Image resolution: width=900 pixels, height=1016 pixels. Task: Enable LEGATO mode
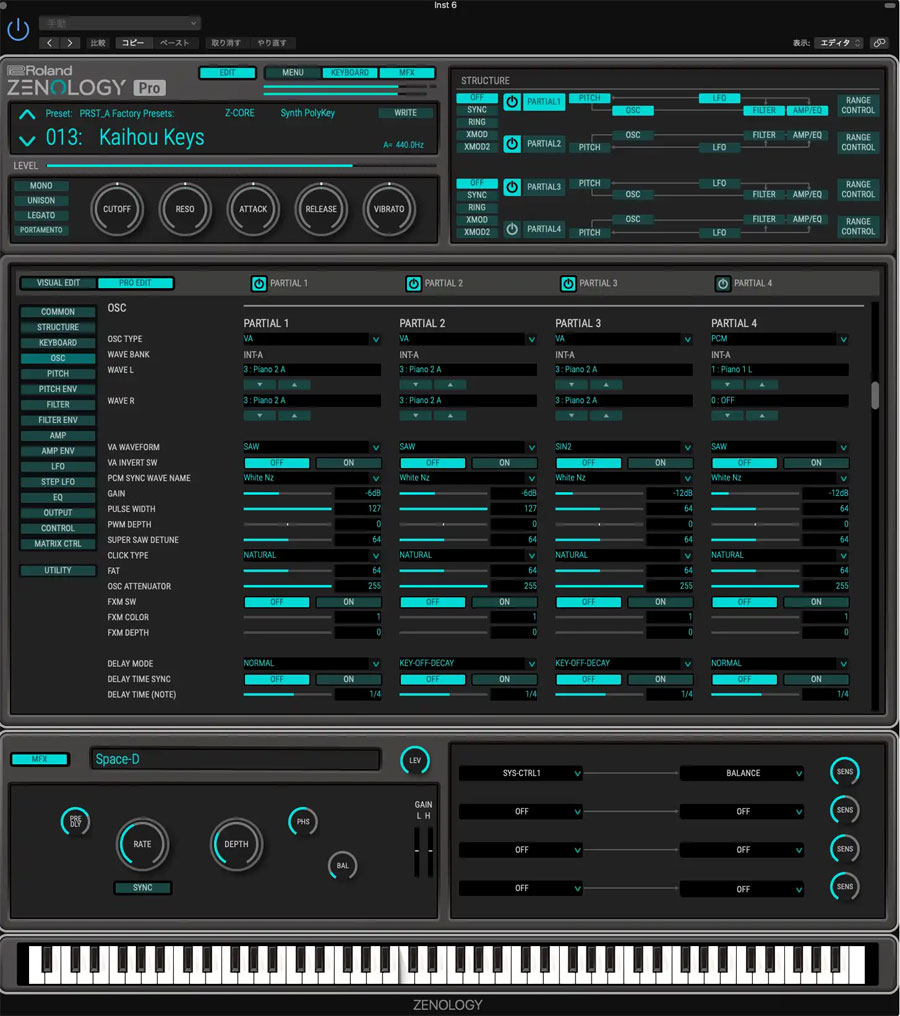tap(41, 215)
